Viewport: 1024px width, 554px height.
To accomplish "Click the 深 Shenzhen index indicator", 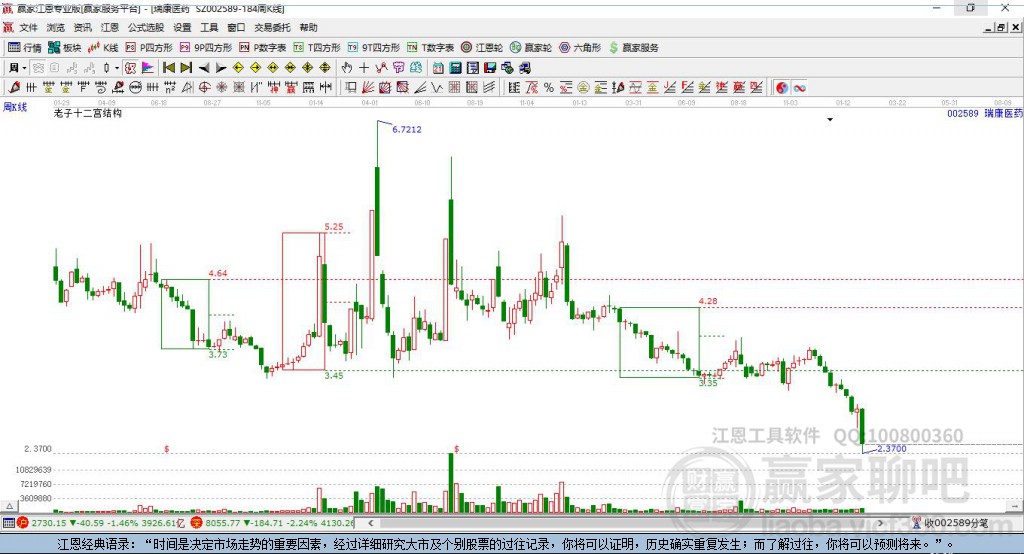I will click(x=197, y=523).
